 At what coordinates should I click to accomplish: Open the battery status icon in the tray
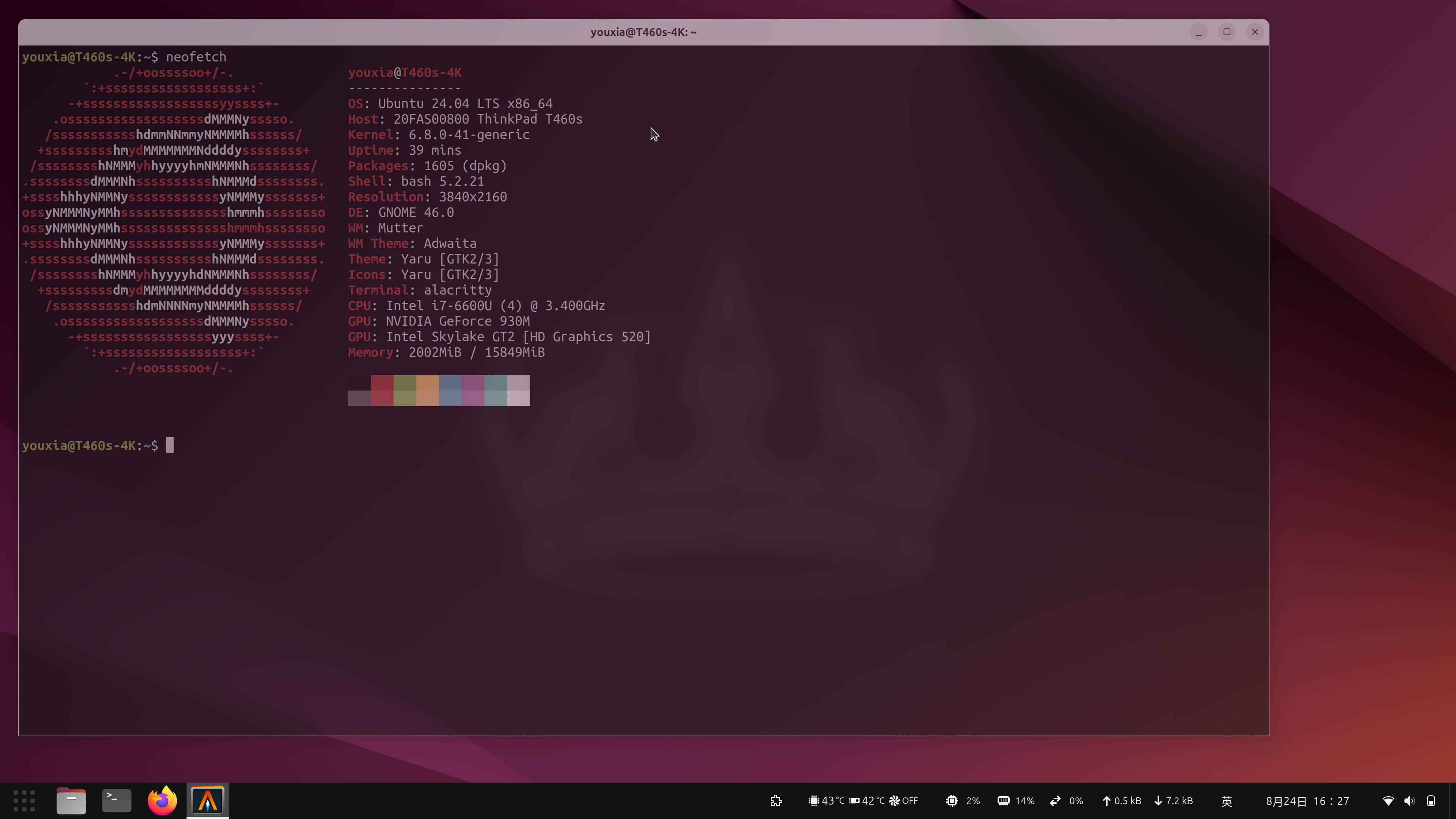click(x=1431, y=801)
